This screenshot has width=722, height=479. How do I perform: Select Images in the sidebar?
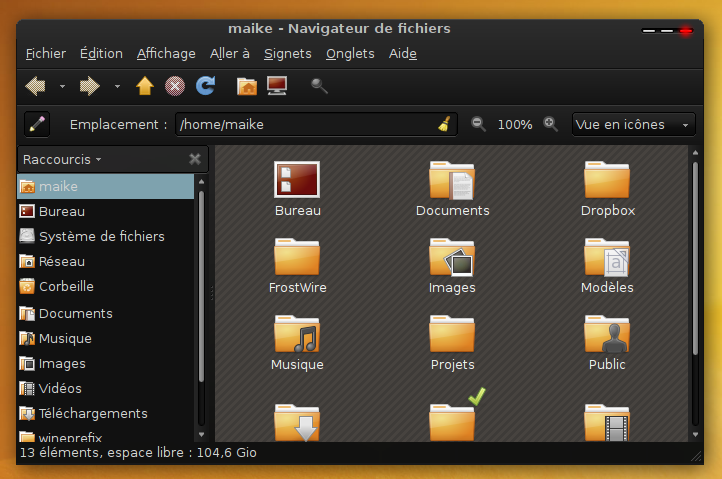tap(105, 363)
